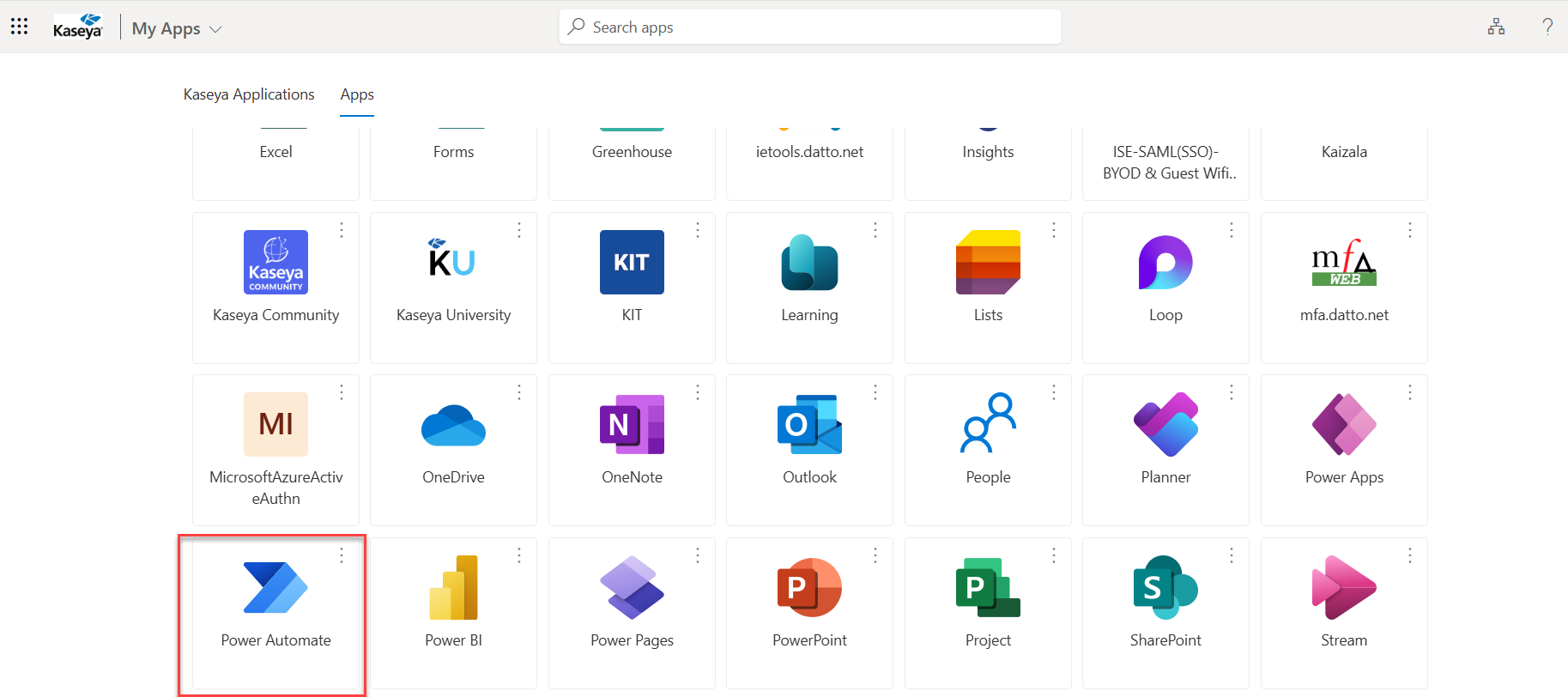Viewport: 1568px width, 697px height.
Task: Launch the Project app icon
Action: (x=988, y=587)
